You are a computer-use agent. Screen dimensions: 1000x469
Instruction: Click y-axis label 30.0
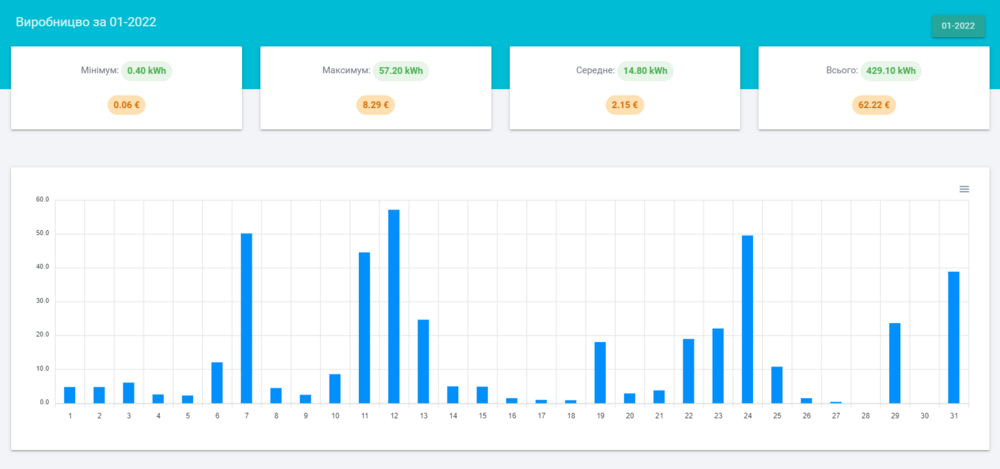[43, 301]
